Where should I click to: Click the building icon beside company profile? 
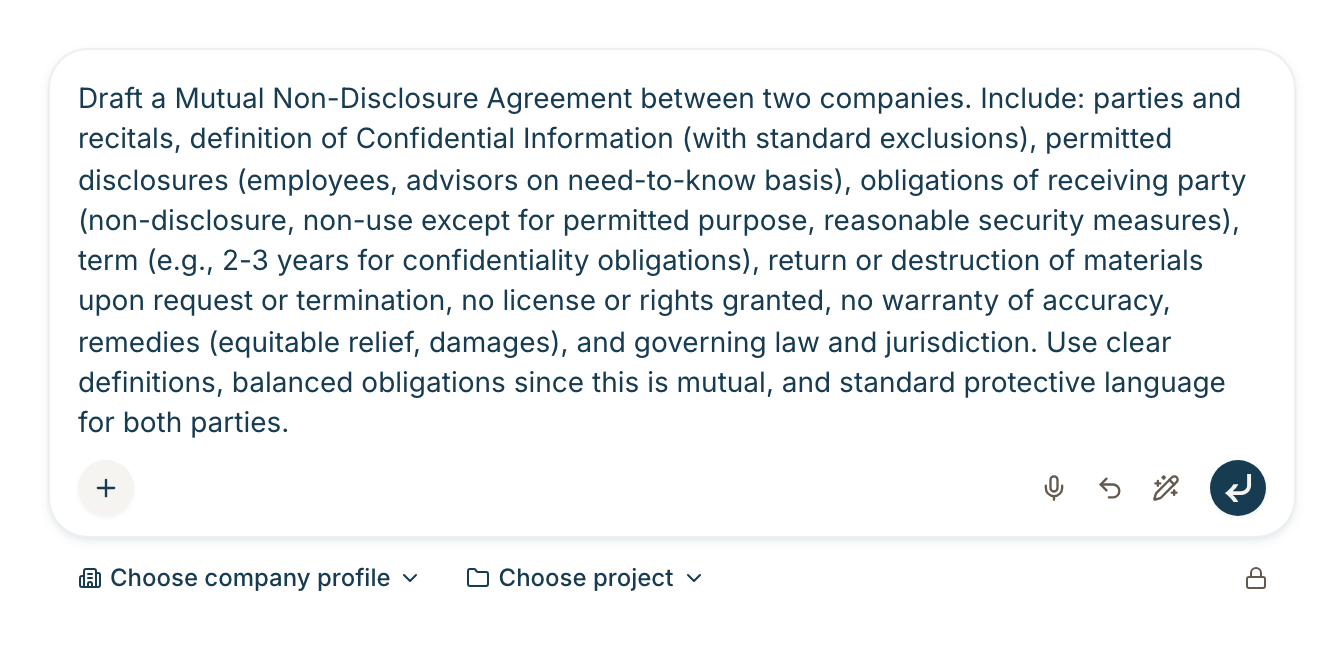click(90, 578)
